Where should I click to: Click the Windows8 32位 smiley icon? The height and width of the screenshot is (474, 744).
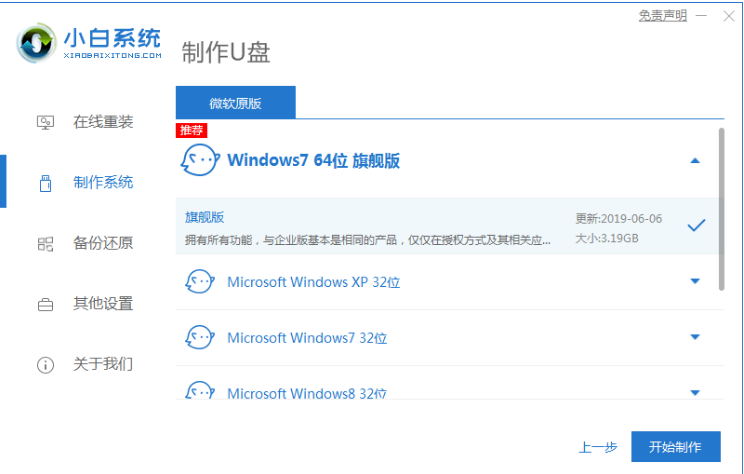(199, 392)
